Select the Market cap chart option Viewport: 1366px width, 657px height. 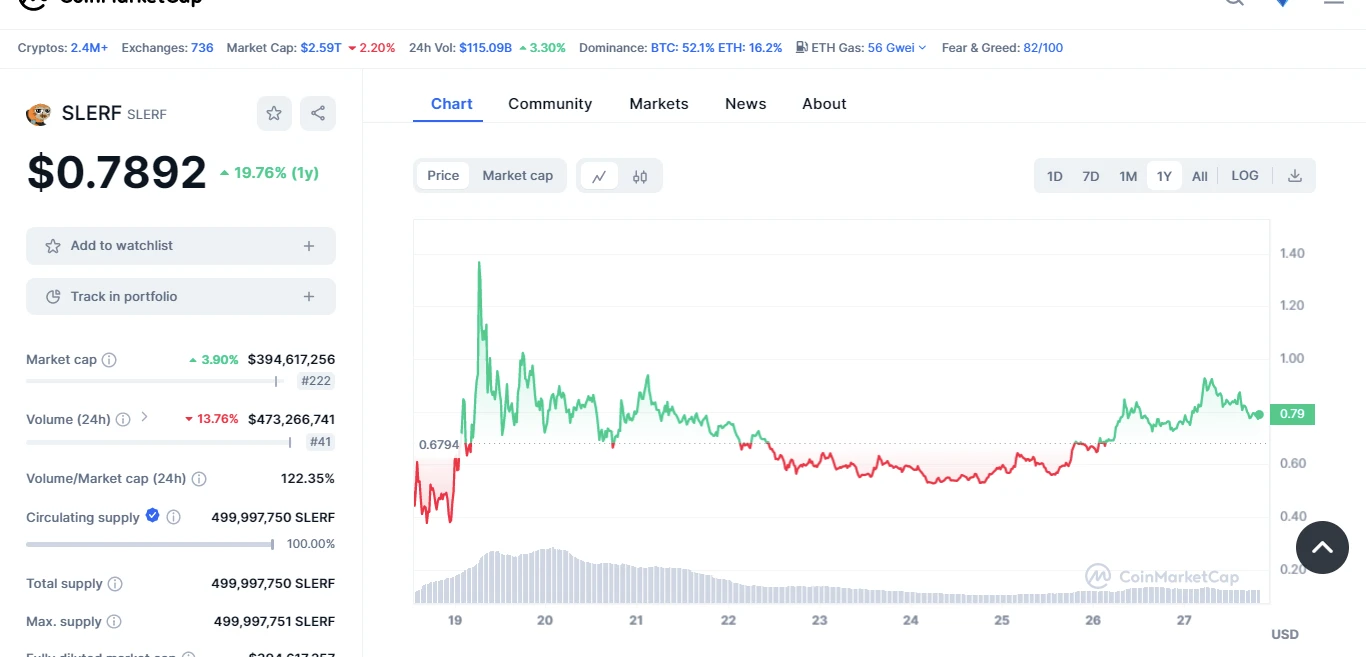(518, 176)
